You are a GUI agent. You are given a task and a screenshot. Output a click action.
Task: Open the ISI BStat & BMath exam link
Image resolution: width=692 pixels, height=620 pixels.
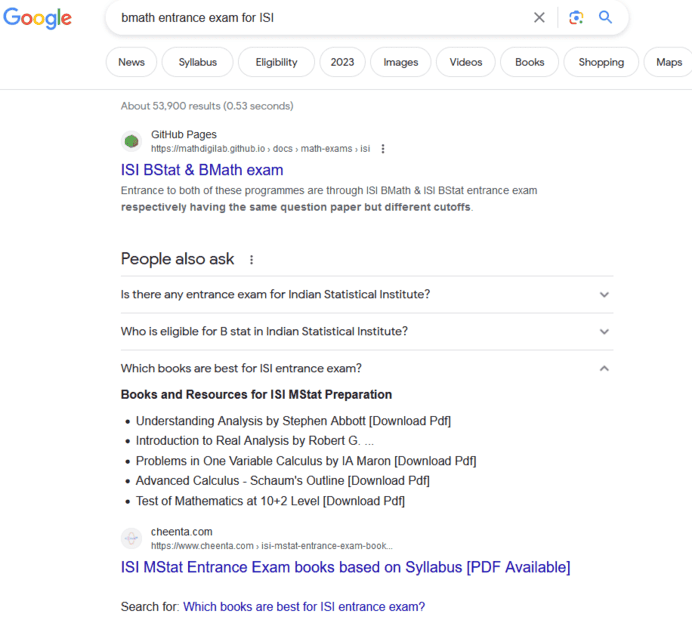(202, 170)
